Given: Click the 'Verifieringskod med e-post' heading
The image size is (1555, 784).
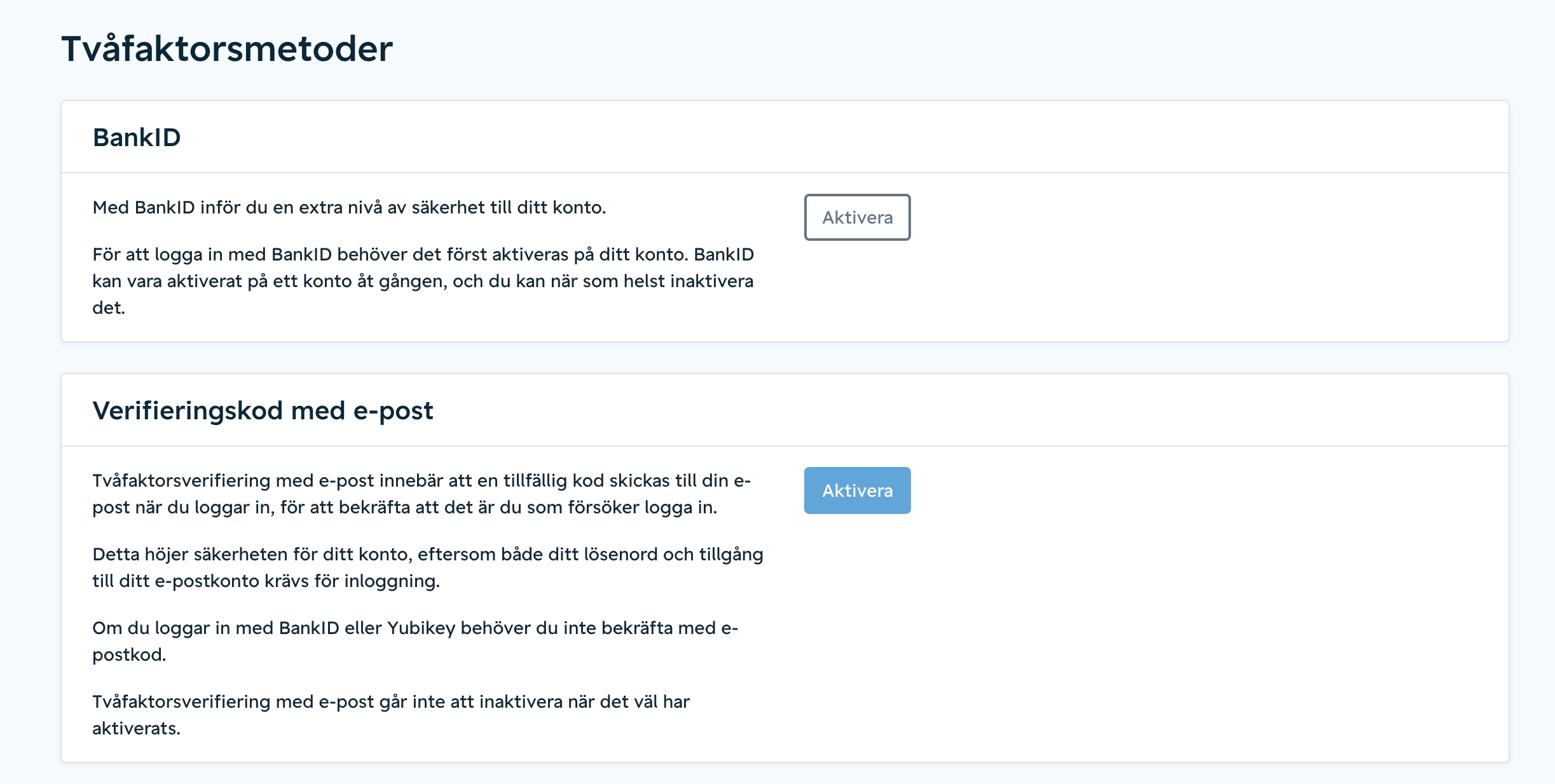Looking at the screenshot, I should 263,410.
